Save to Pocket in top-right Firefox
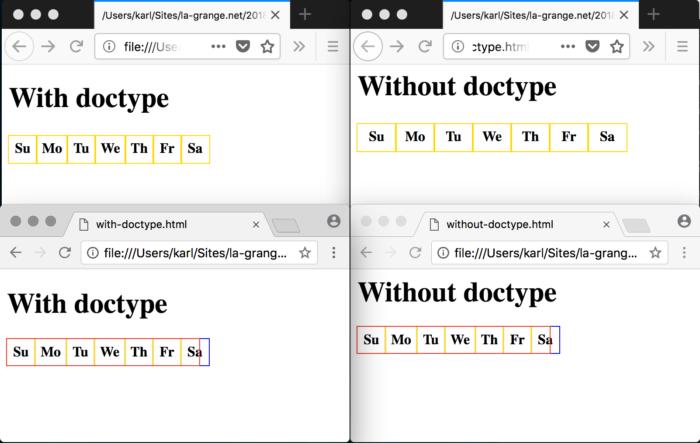 pyautogui.click(x=592, y=46)
